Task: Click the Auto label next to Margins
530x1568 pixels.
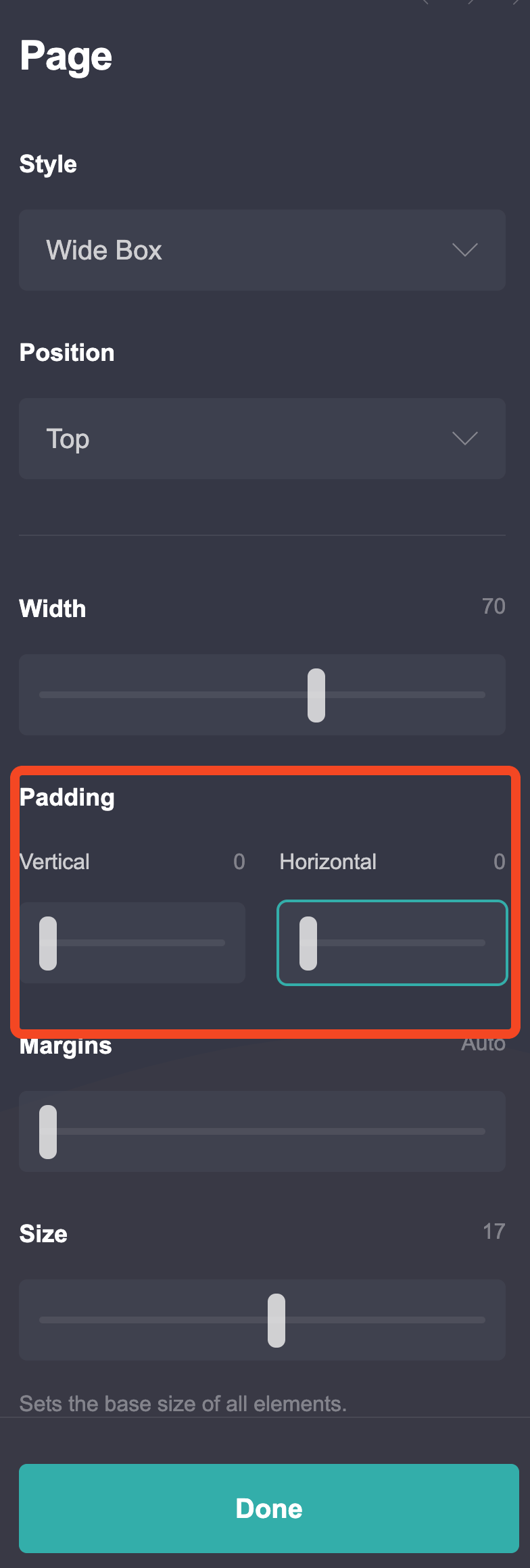Action: click(483, 1043)
